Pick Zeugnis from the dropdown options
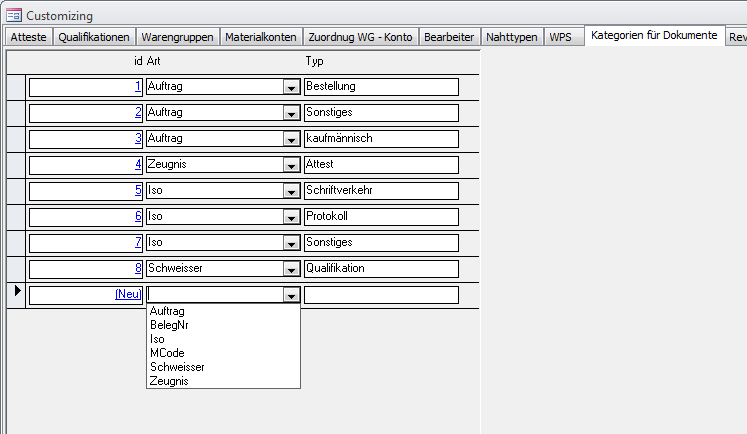The image size is (747, 434). point(168,381)
